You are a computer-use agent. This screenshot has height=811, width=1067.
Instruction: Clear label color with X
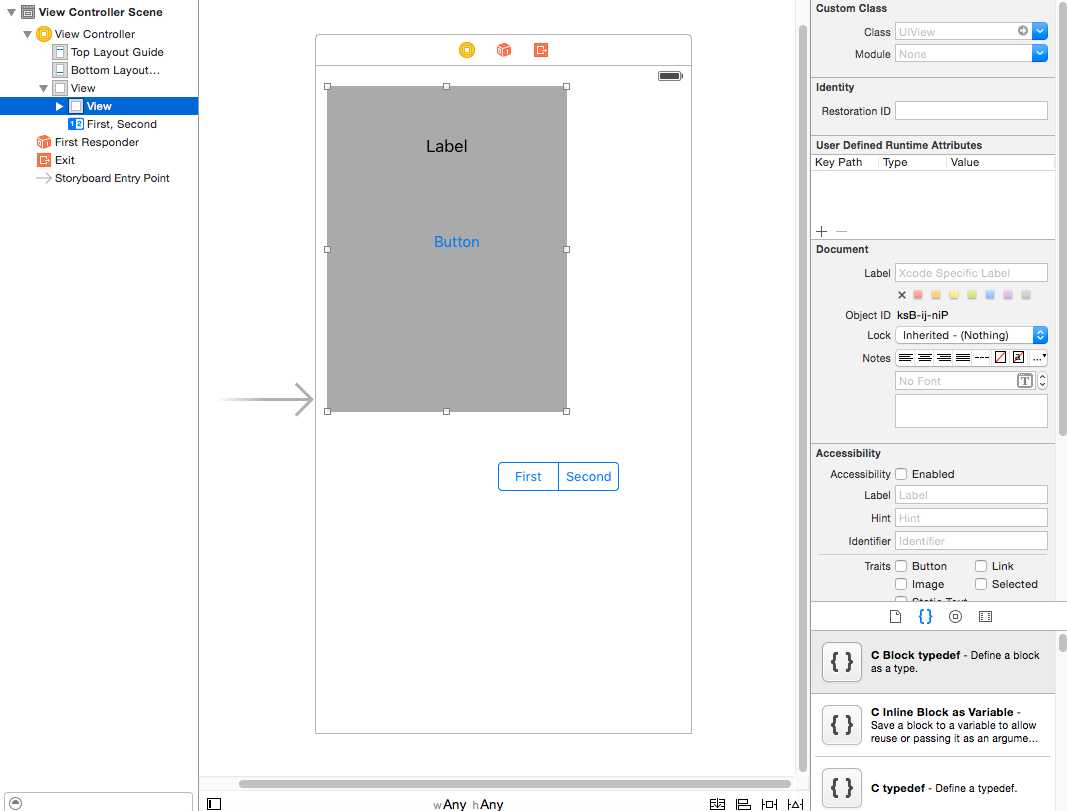click(x=902, y=295)
